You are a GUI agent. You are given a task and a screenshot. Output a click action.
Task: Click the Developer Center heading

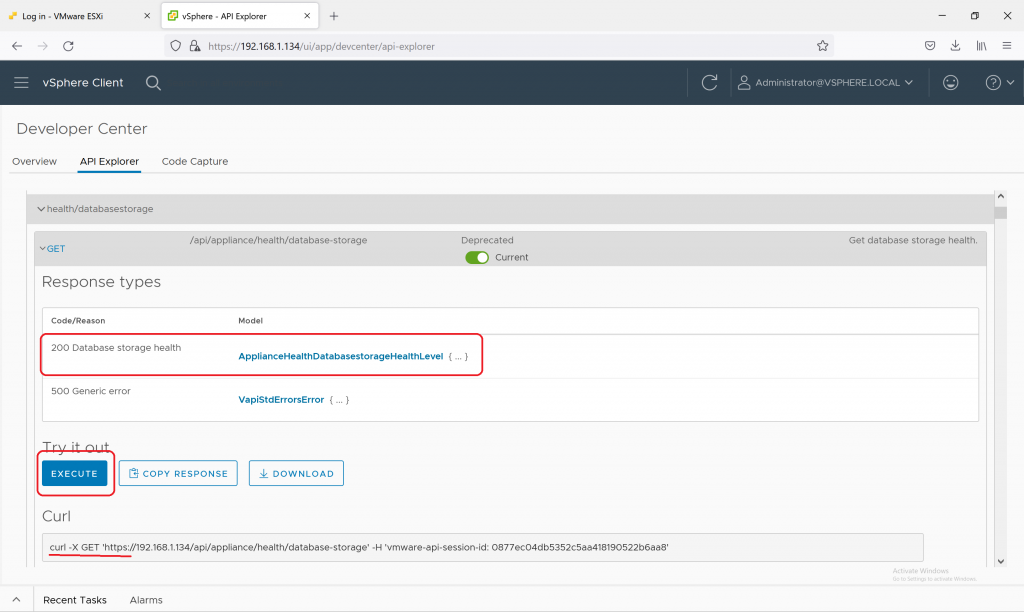(x=82, y=129)
